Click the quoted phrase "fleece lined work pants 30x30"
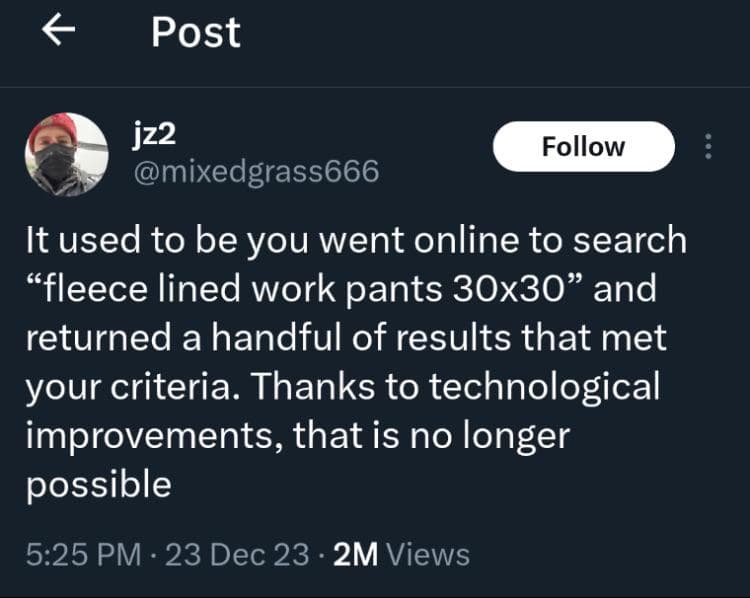The height and width of the screenshot is (598, 750). pyautogui.click(x=305, y=288)
